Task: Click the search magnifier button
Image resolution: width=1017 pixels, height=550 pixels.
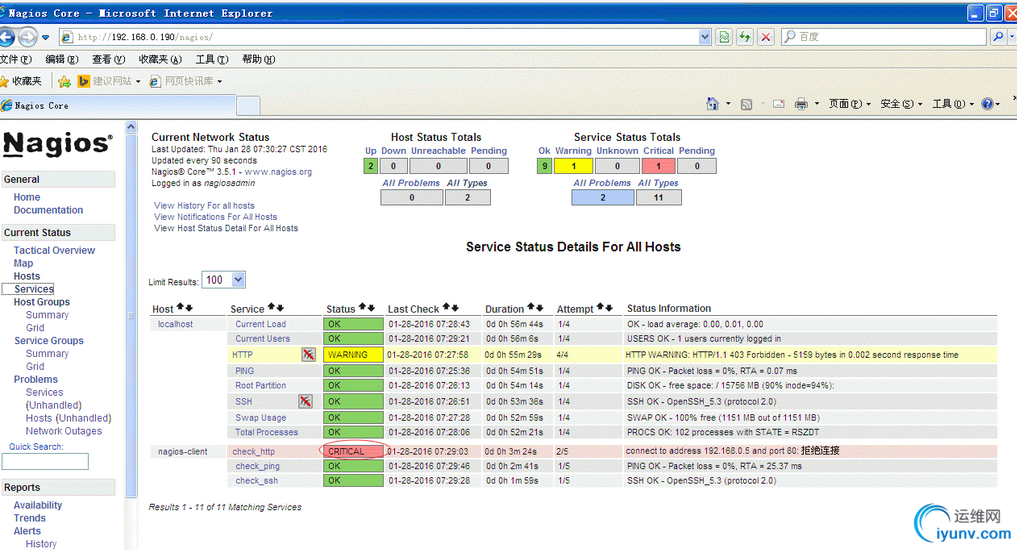Action: coord(998,37)
